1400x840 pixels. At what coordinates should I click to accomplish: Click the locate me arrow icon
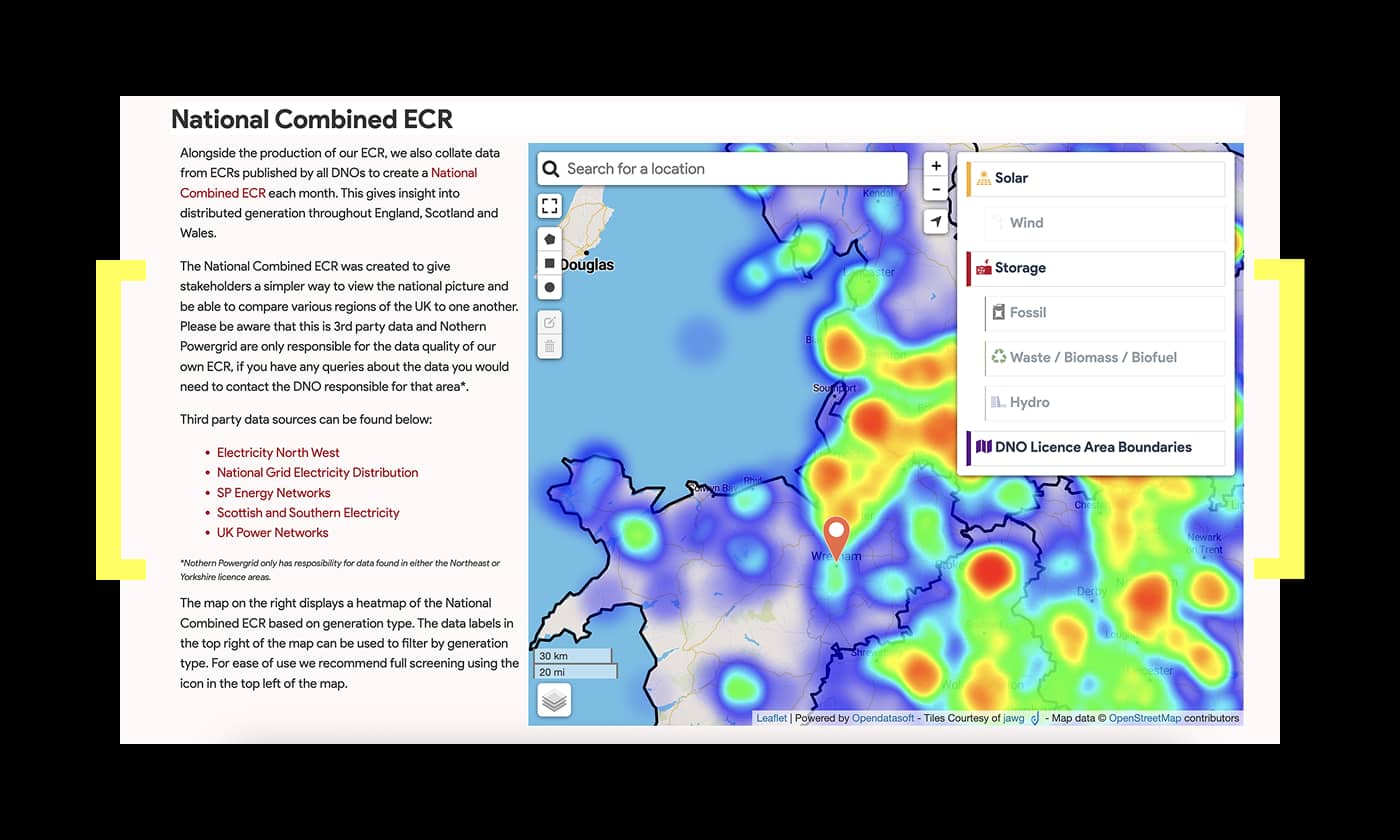(935, 222)
